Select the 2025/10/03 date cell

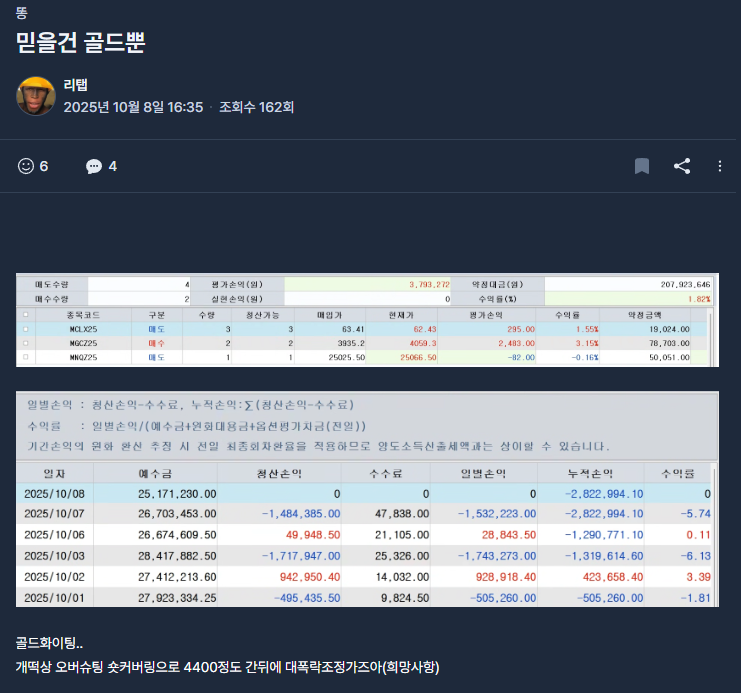coord(54,556)
